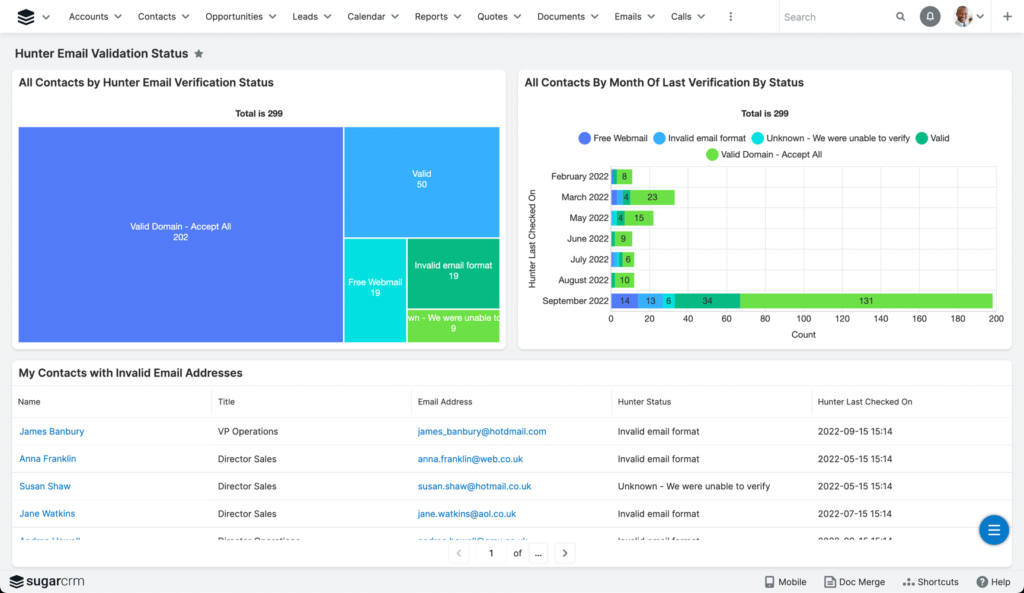The height and width of the screenshot is (593, 1024).
Task: Click the Valid Domain treemap block
Action: click(180, 233)
